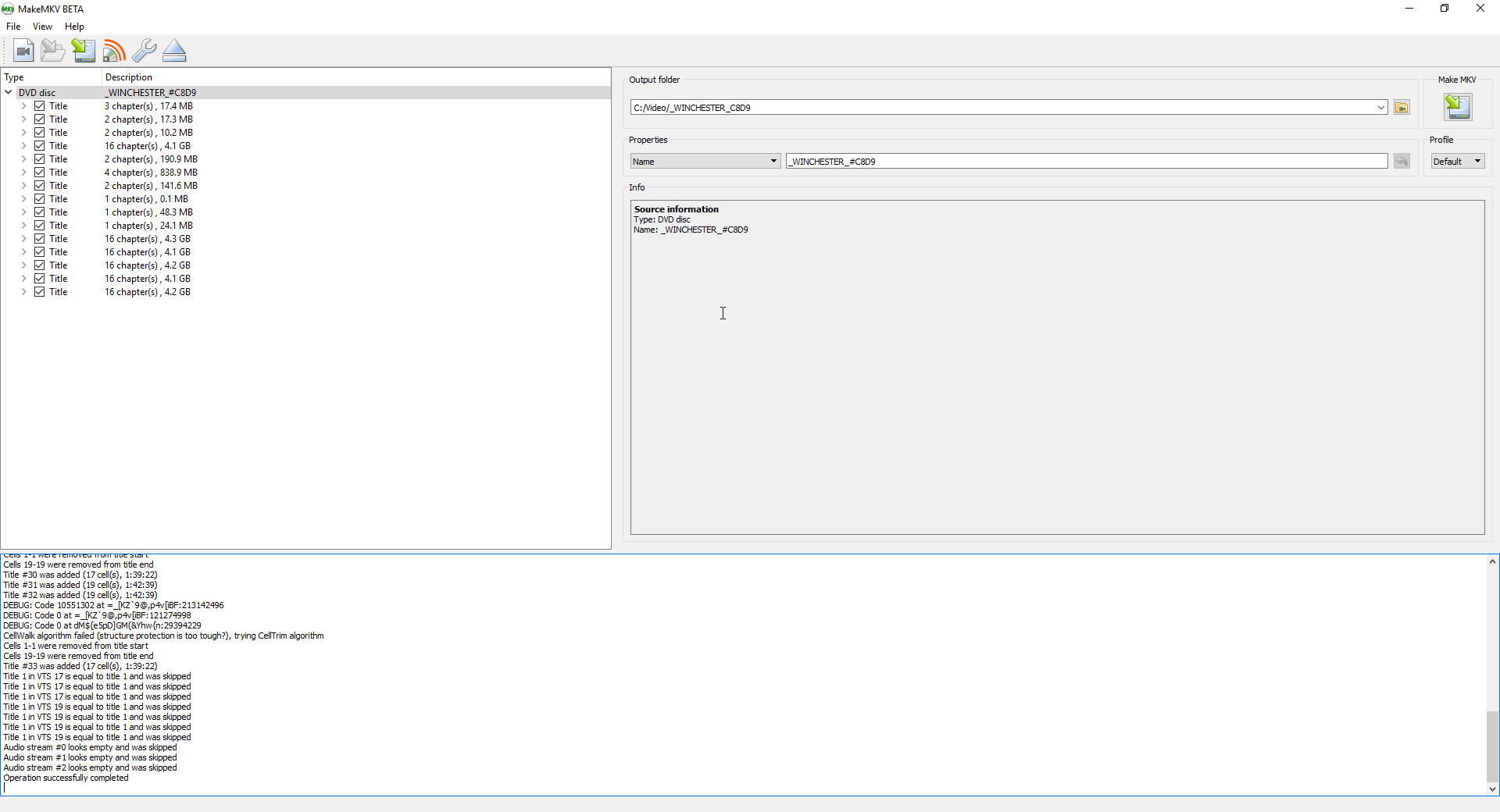The height and width of the screenshot is (812, 1500).
Task: Restore down the MakeMKV window
Action: click(x=1445, y=9)
